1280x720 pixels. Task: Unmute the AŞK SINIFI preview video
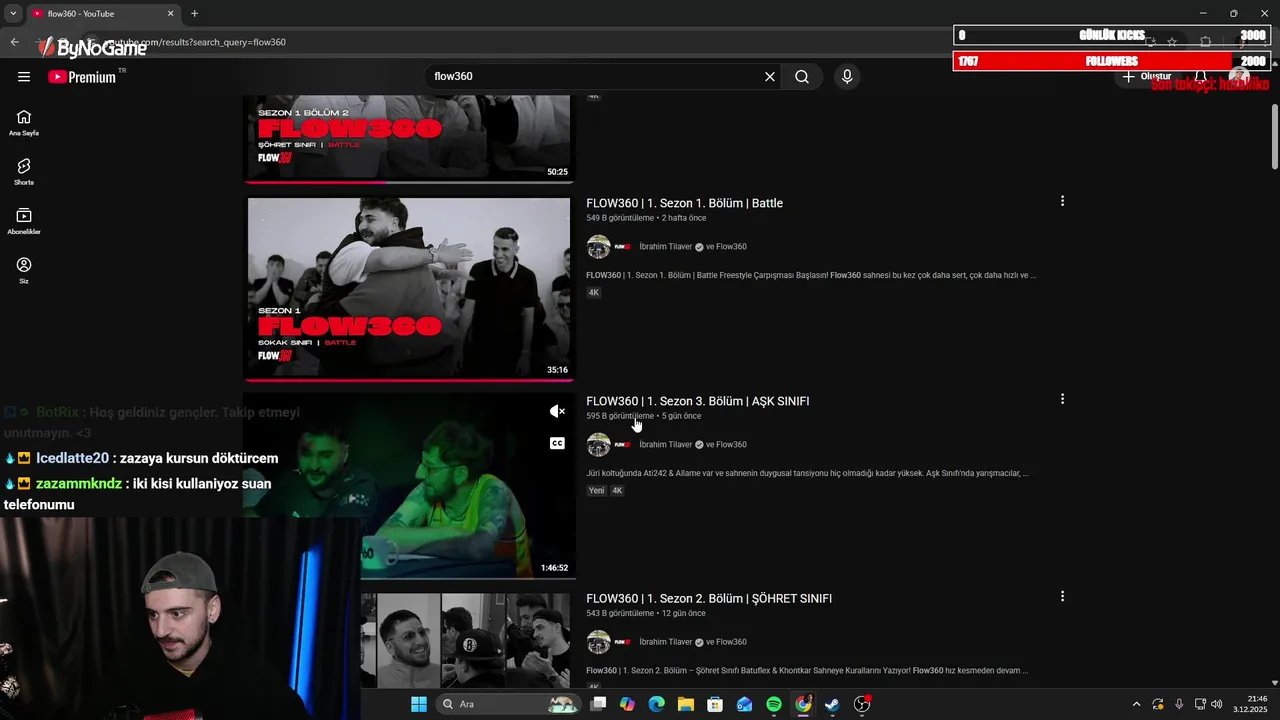(557, 411)
